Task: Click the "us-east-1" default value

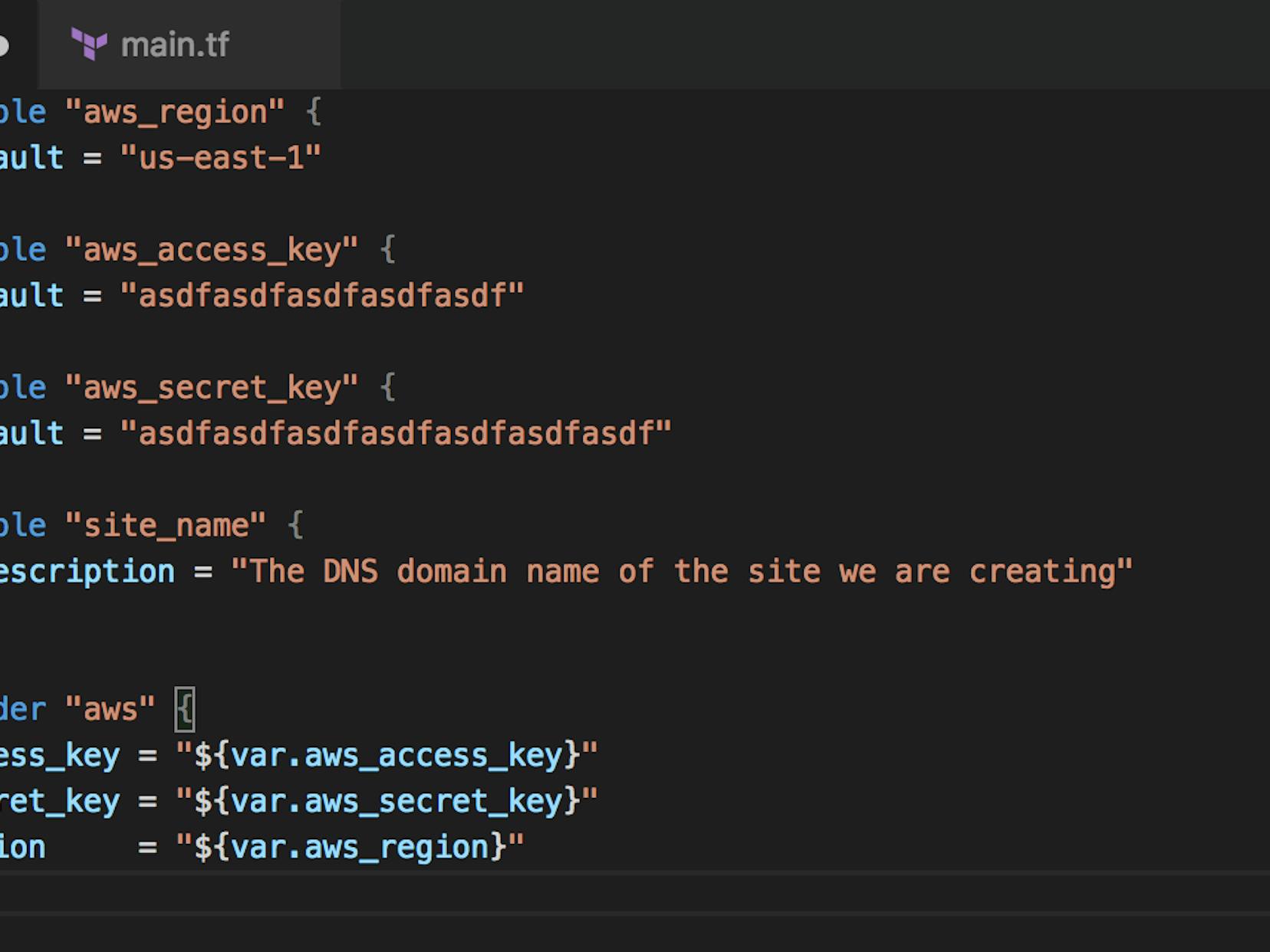Action: [x=222, y=157]
